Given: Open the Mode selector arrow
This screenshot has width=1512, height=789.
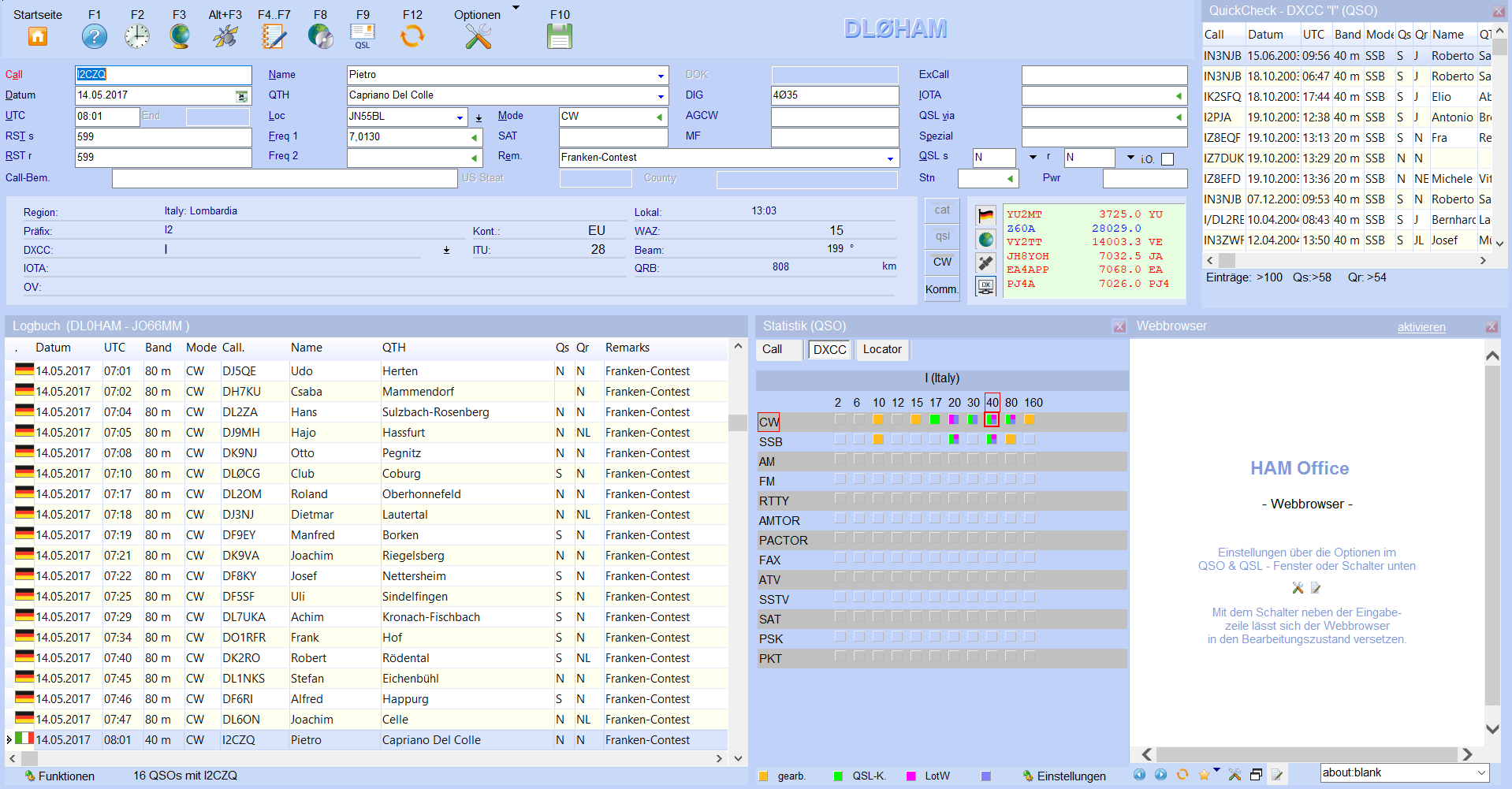Looking at the screenshot, I should pyautogui.click(x=659, y=117).
